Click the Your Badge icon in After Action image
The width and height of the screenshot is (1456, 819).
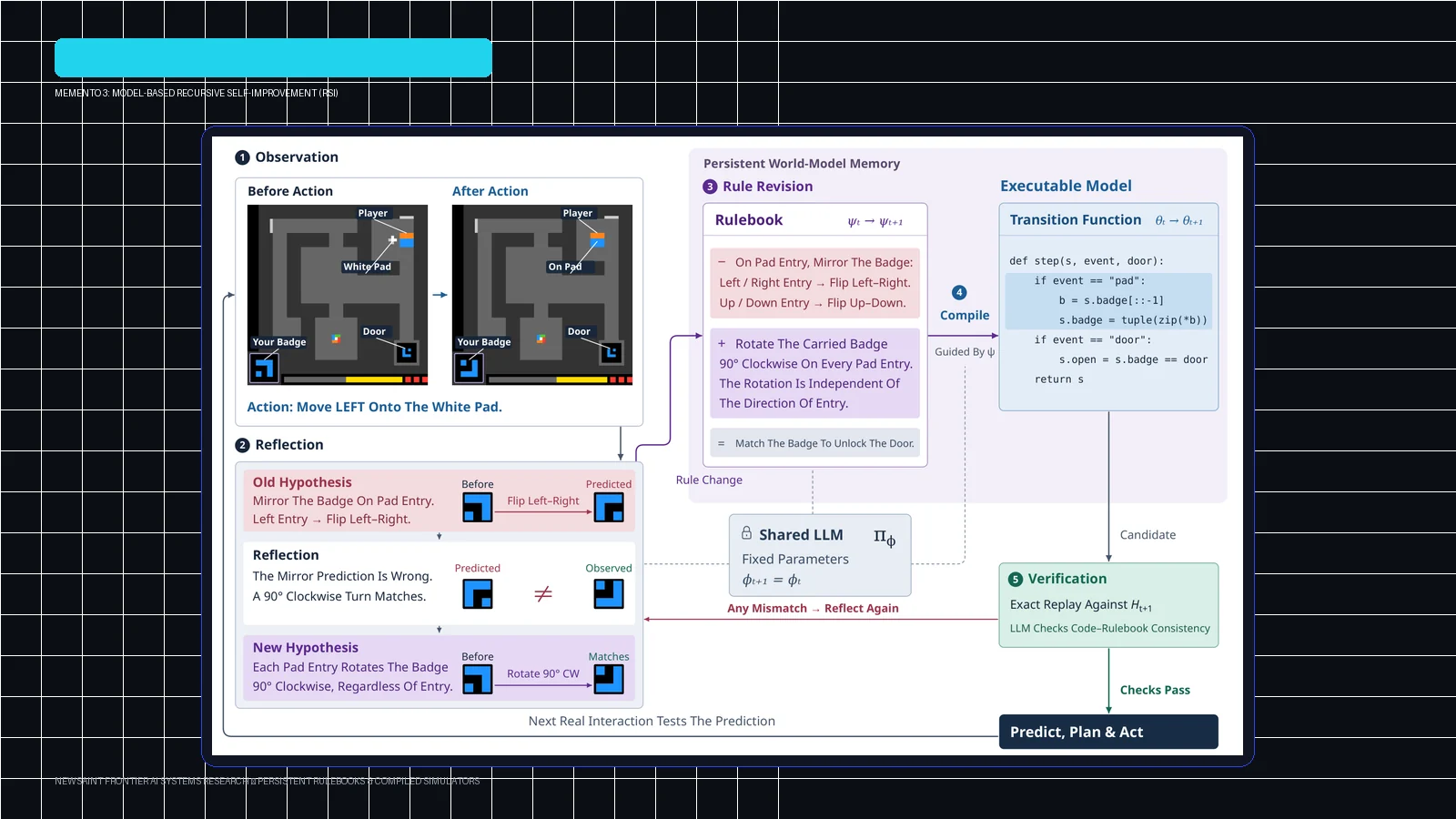pyautogui.click(x=469, y=368)
